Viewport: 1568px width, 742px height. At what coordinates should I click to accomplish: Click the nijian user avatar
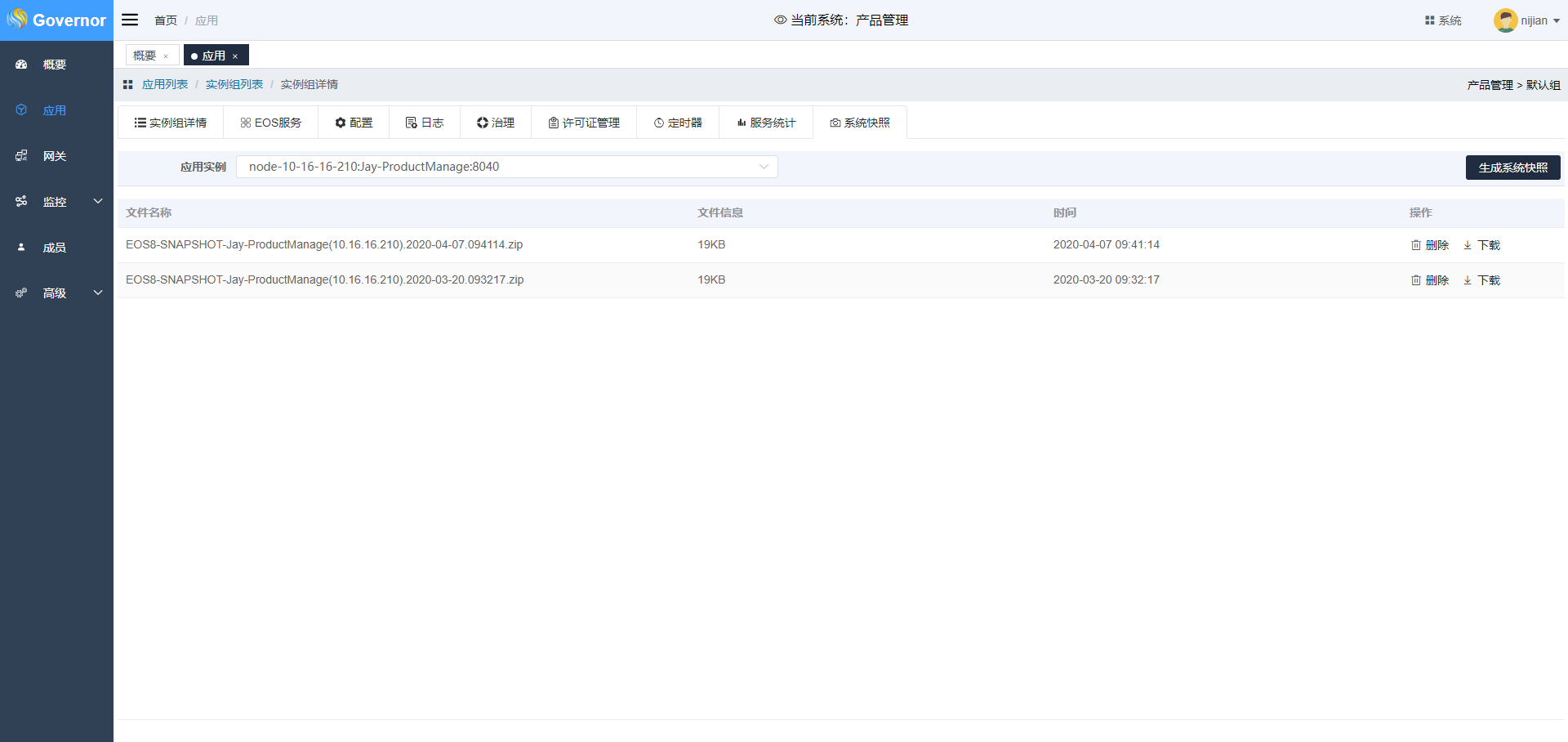[1505, 20]
